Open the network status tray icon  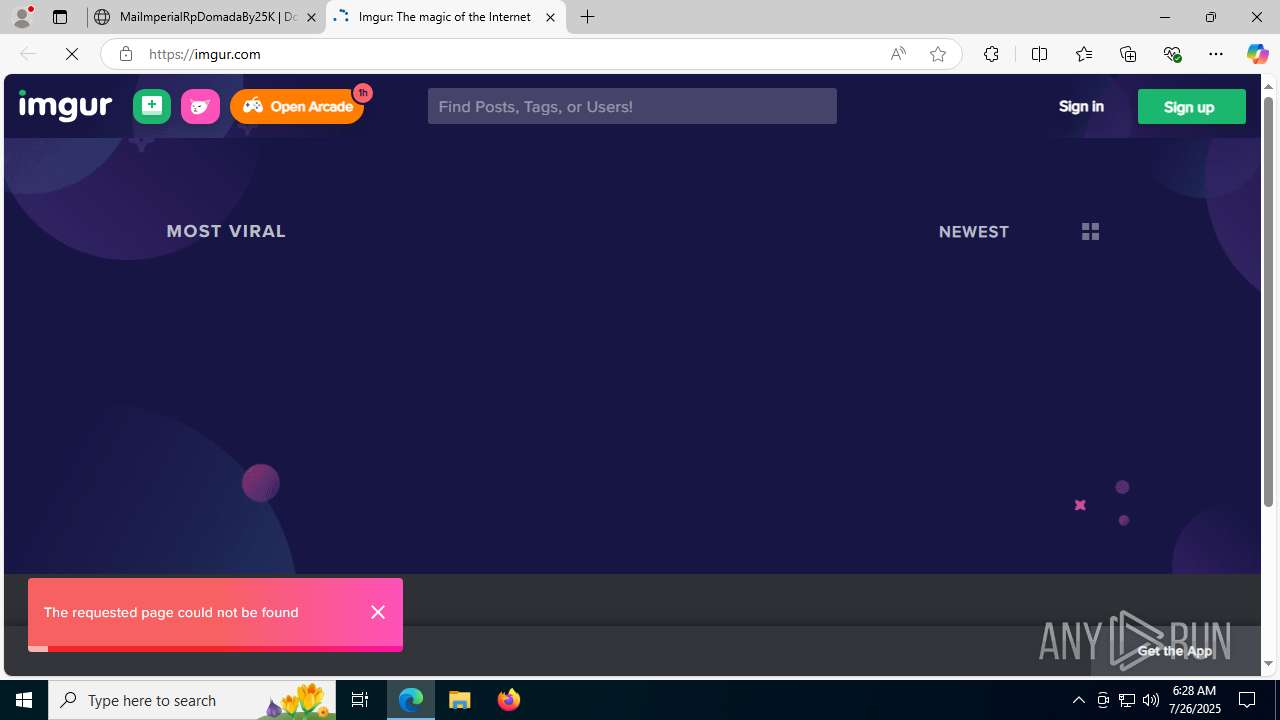[x=1127, y=700]
